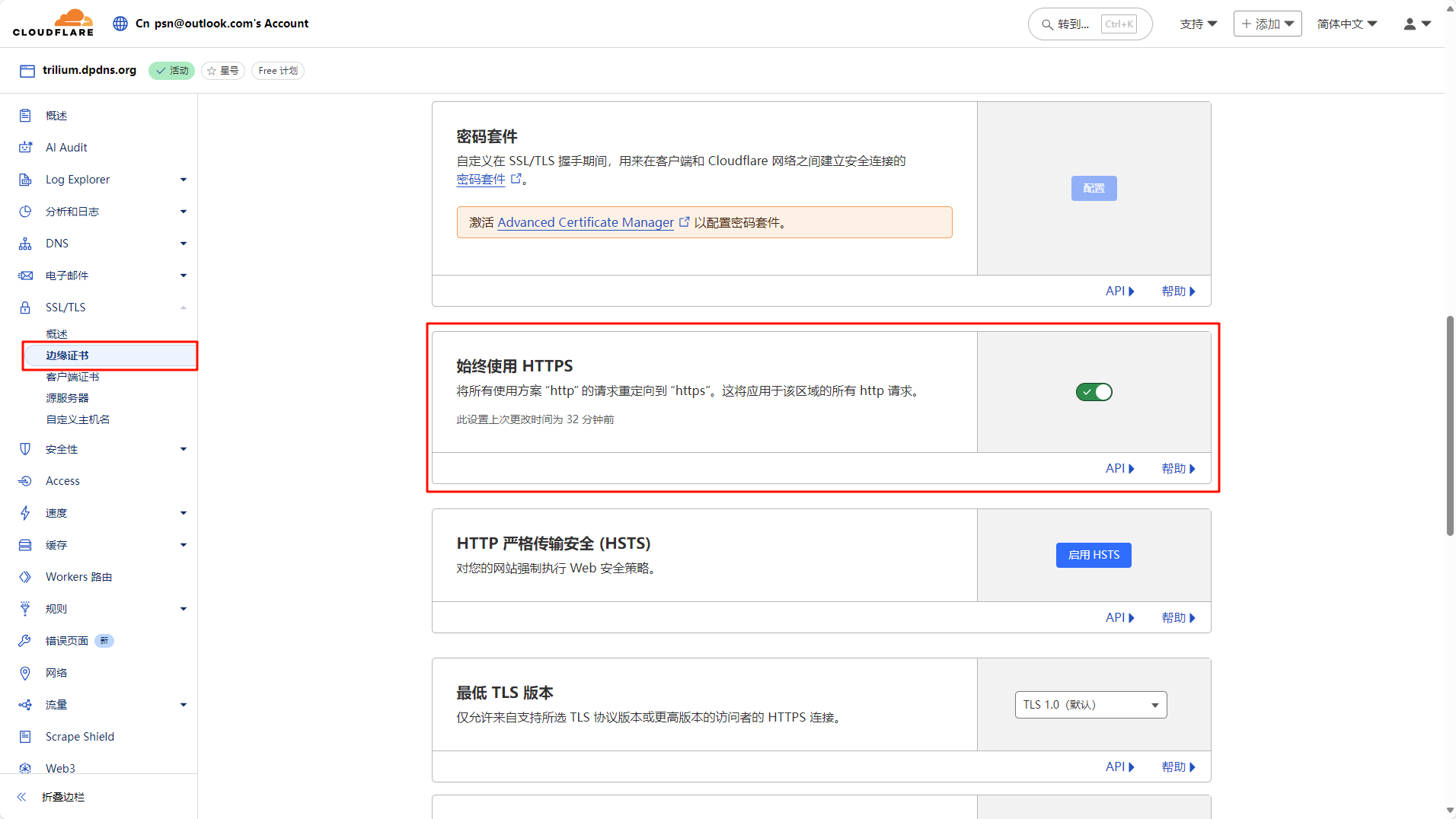The width and height of the screenshot is (1456, 819).
Task: Select the Client Certificates submenu item
Action: [x=72, y=377]
